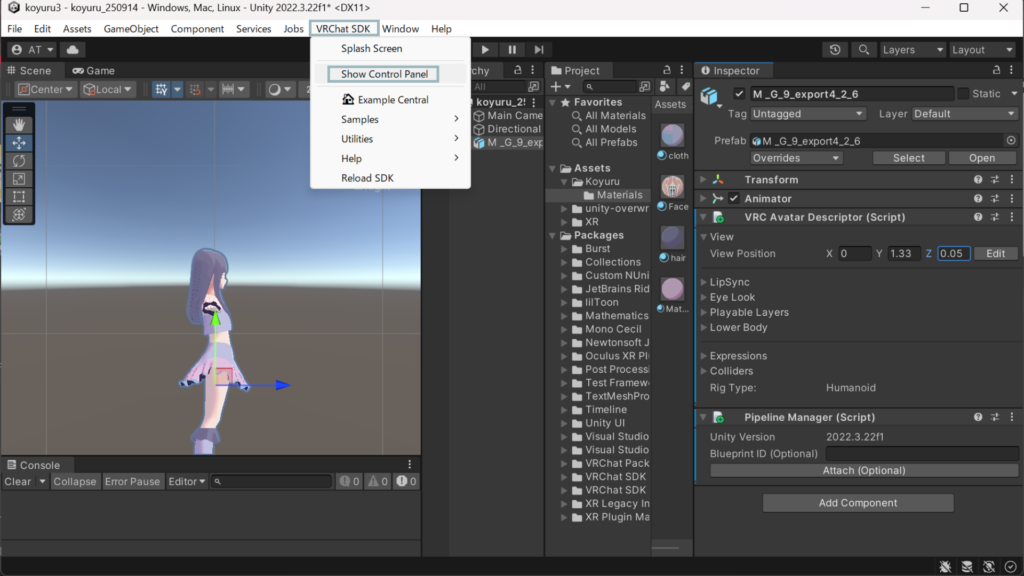This screenshot has width=1024, height=576.
Task: Toggle Error Pause in the Console
Action: click(x=132, y=482)
